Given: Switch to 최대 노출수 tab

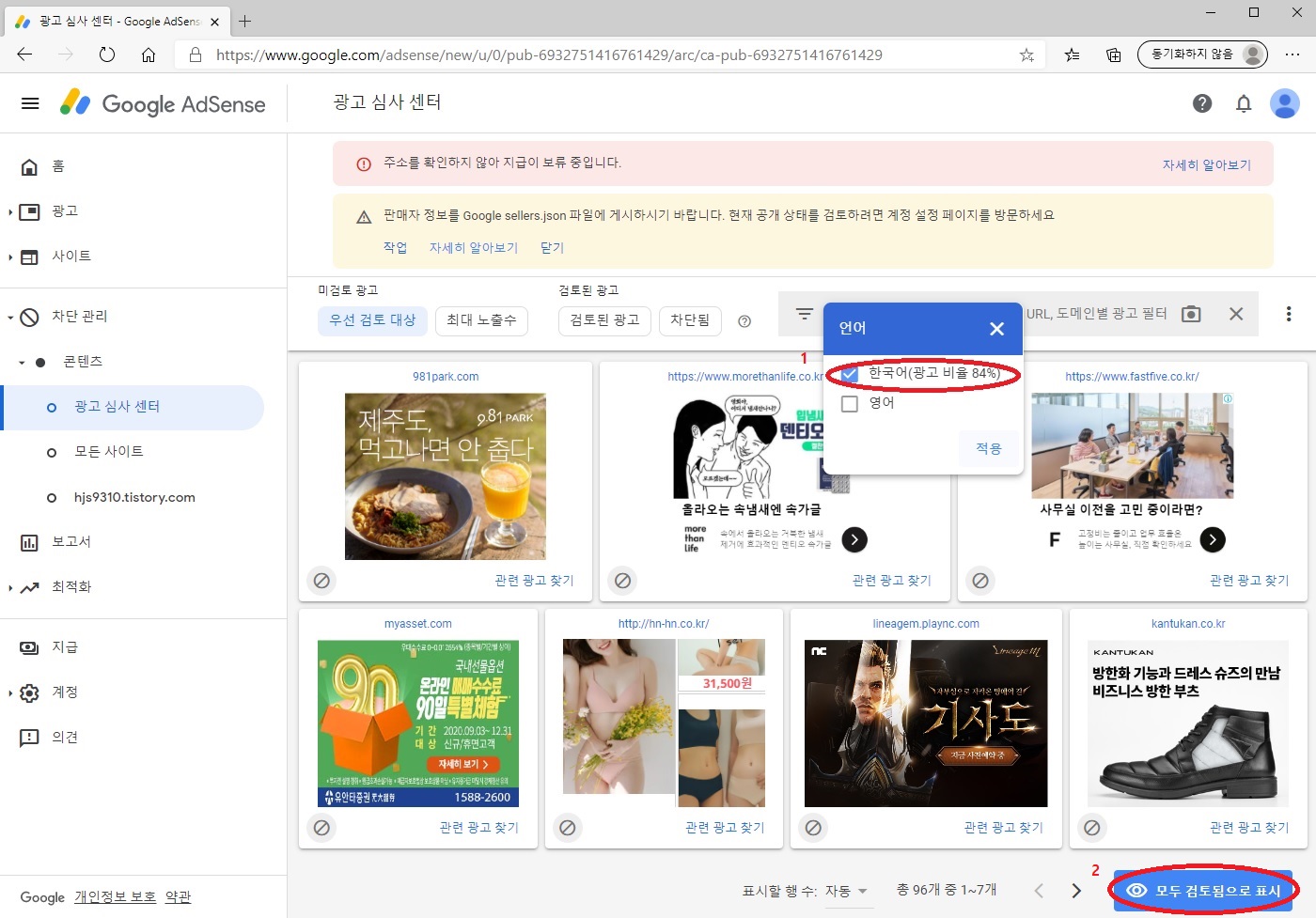Looking at the screenshot, I should click(481, 320).
